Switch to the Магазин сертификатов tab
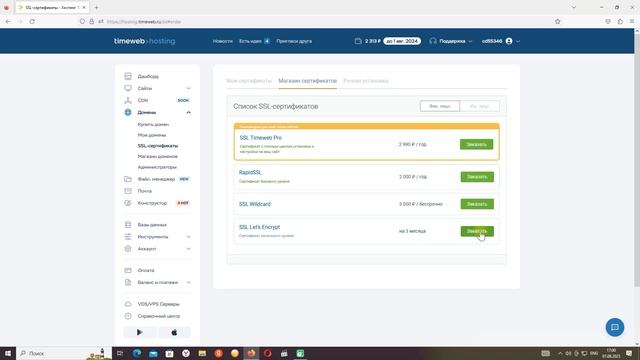Screen dimensions: 640x360 pyautogui.click(x=308, y=81)
